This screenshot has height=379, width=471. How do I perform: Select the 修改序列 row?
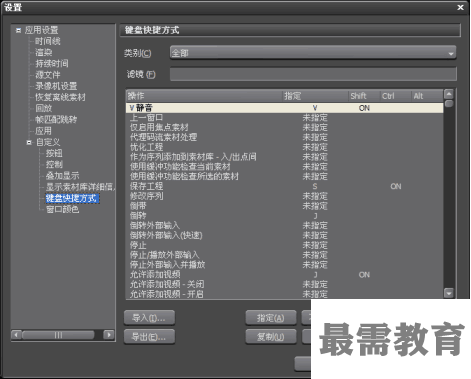click(x=285, y=196)
